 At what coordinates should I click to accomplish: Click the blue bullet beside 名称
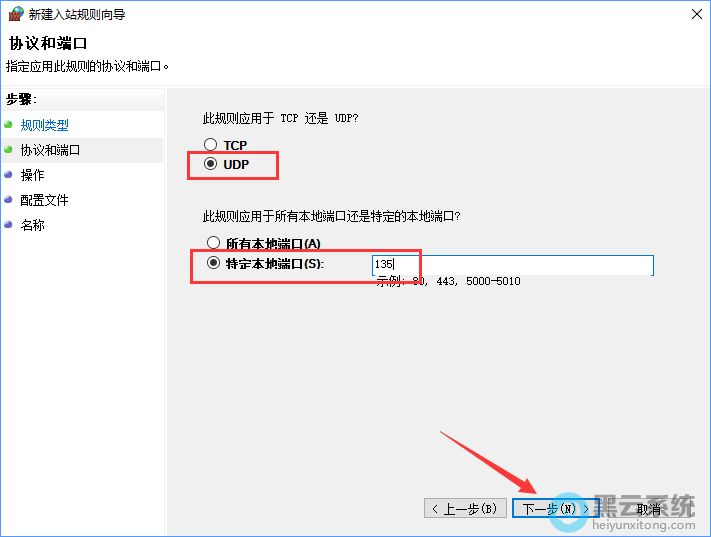pos(9,225)
